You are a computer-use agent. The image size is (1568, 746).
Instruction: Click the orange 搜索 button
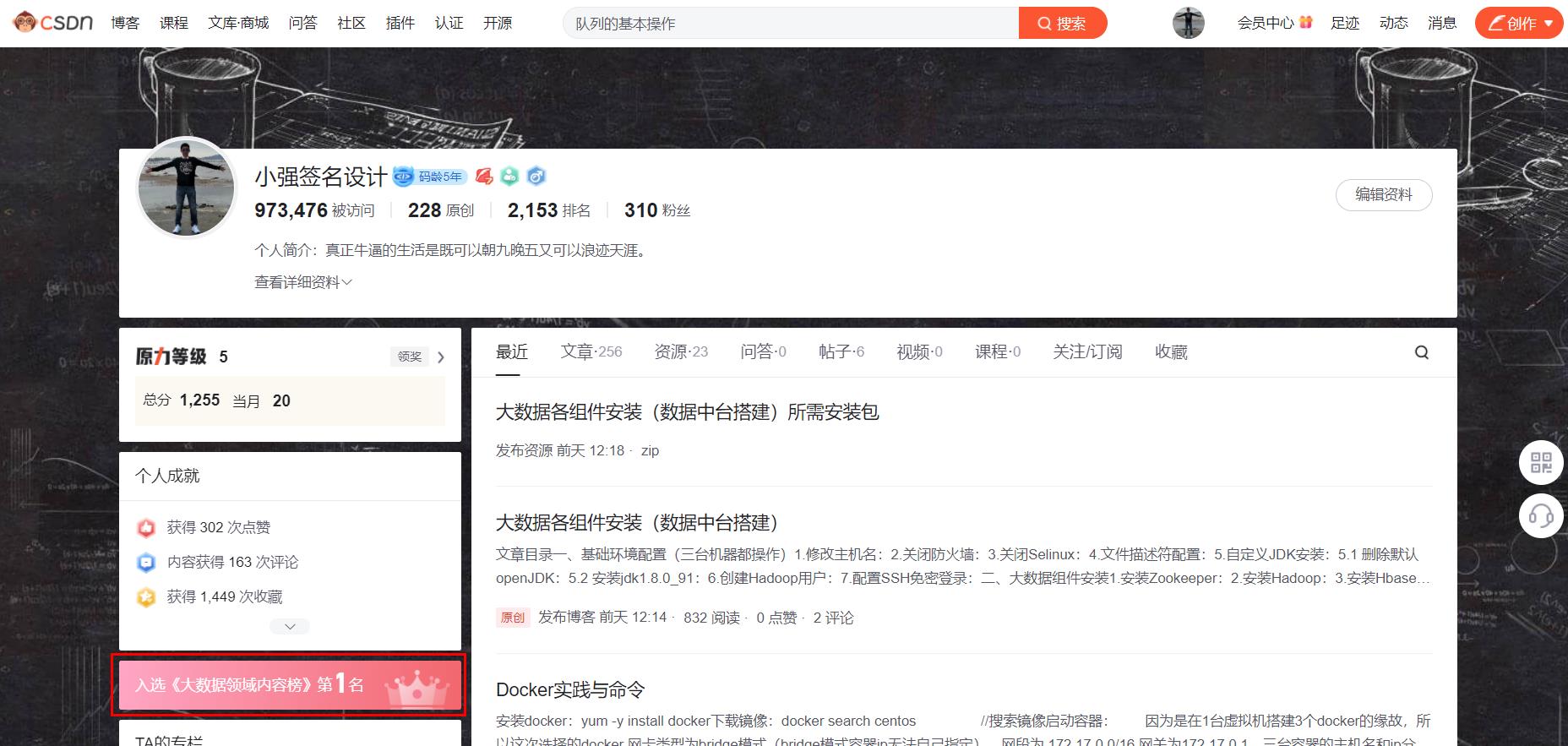coord(1062,24)
